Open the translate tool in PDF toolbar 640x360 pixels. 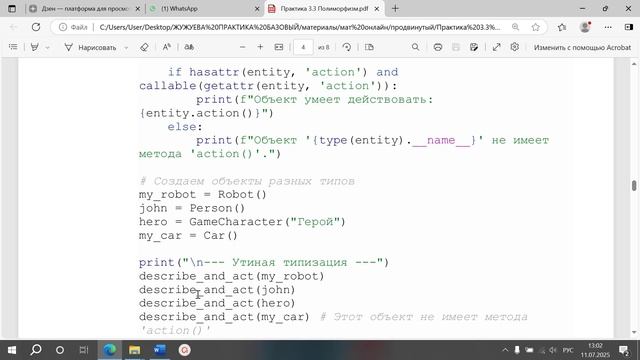click(189, 47)
